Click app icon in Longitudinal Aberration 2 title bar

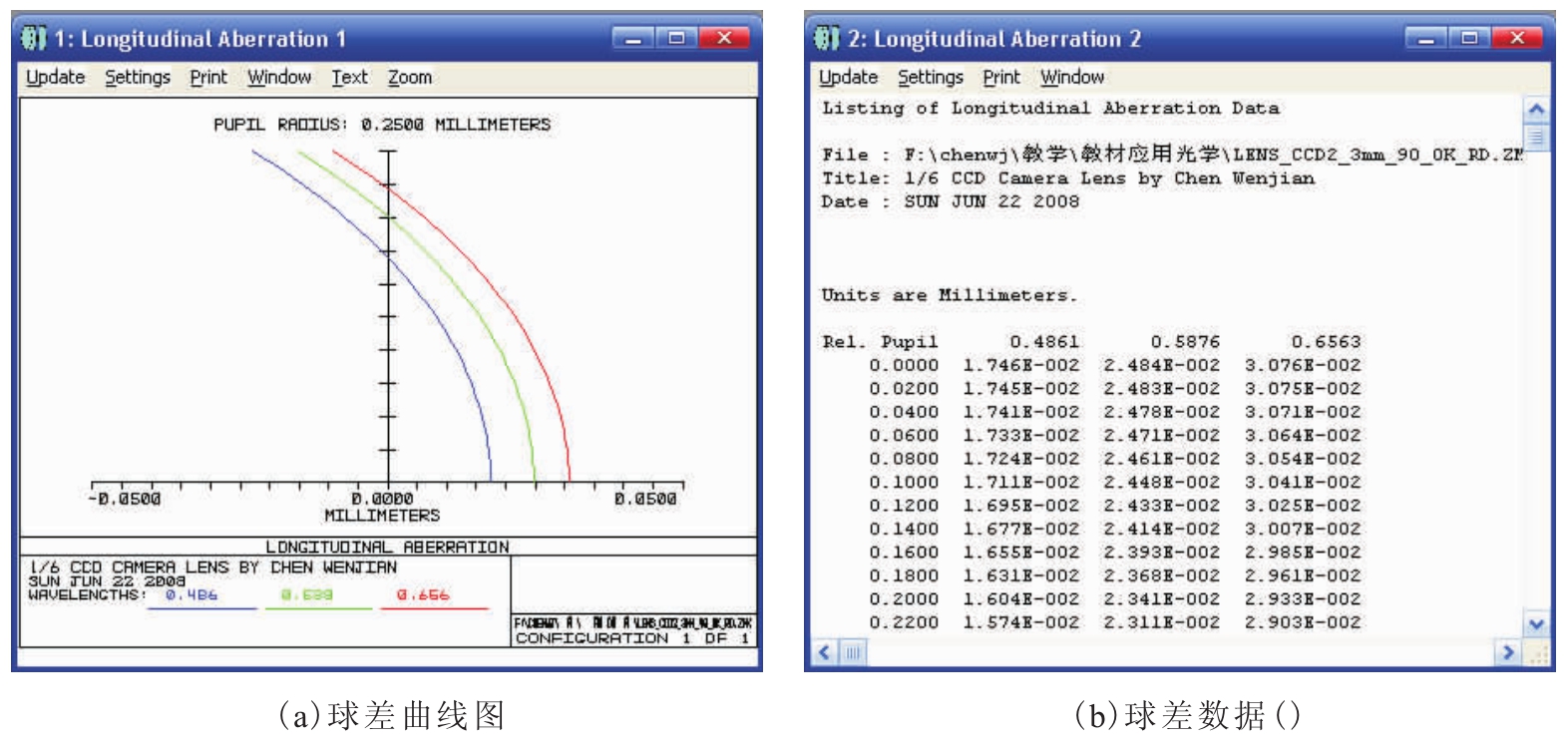828,38
